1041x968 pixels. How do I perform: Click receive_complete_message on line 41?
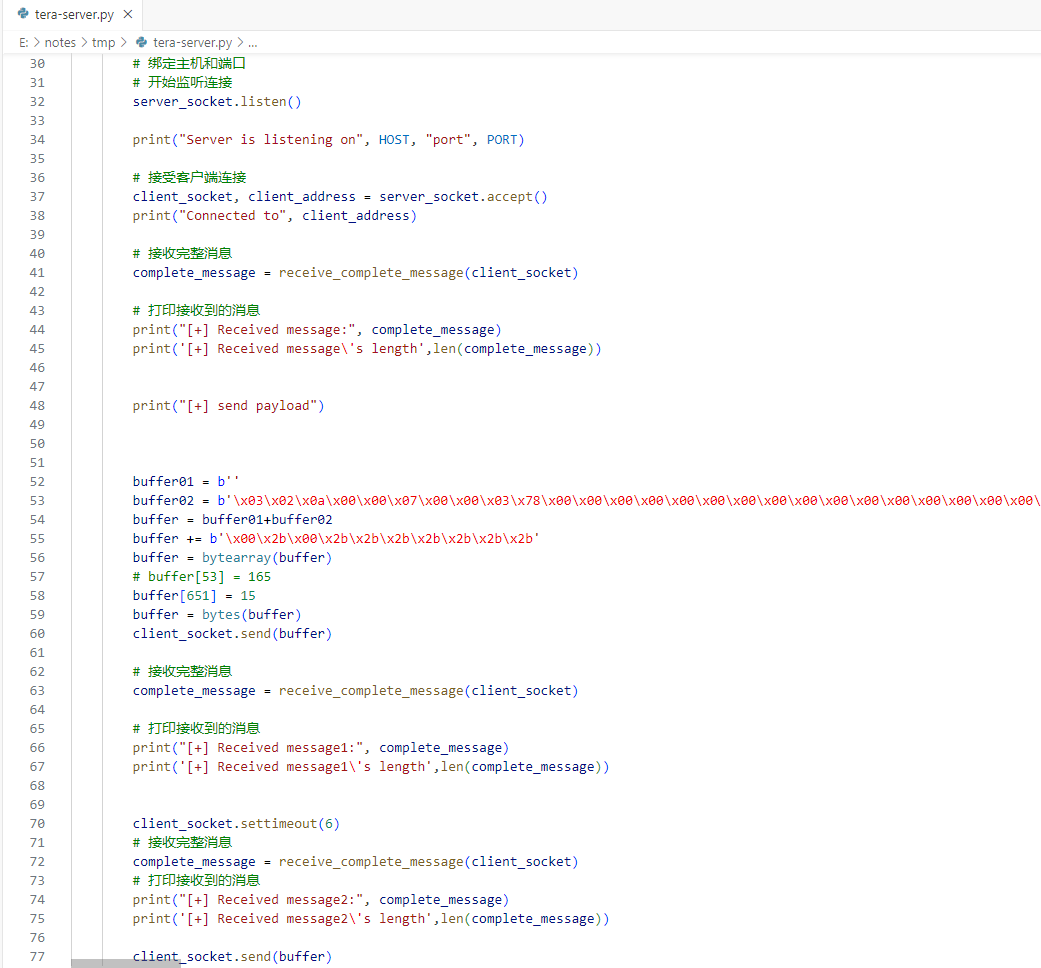click(x=371, y=272)
